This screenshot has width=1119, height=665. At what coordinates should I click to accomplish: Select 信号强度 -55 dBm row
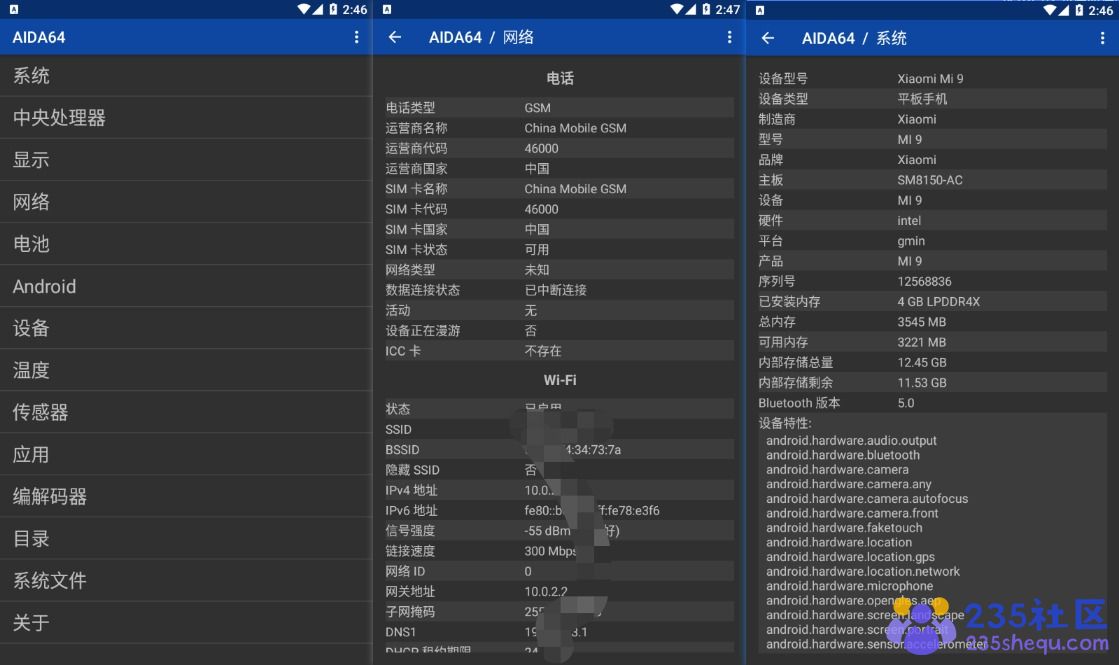click(x=560, y=530)
